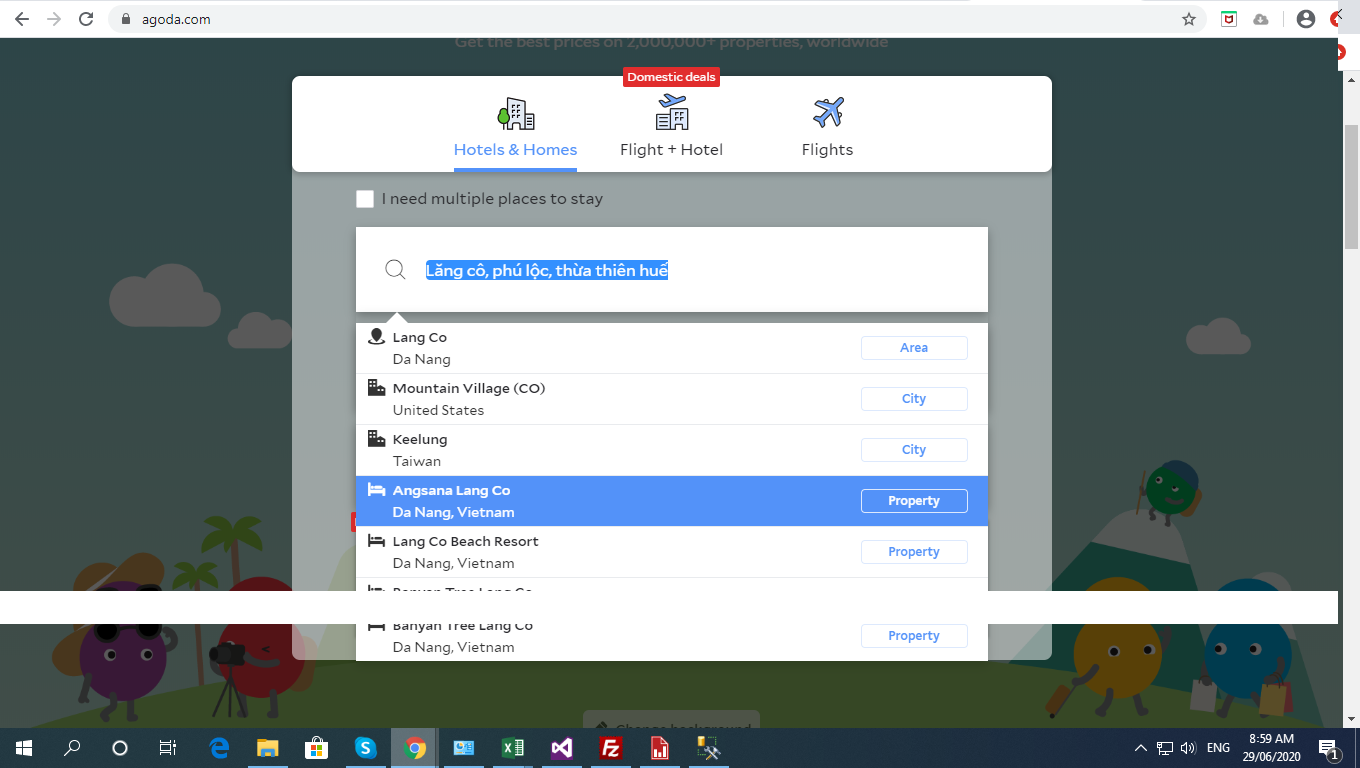Click the pin icon beside Lang Co
Image resolution: width=1360 pixels, height=768 pixels.
click(377, 337)
